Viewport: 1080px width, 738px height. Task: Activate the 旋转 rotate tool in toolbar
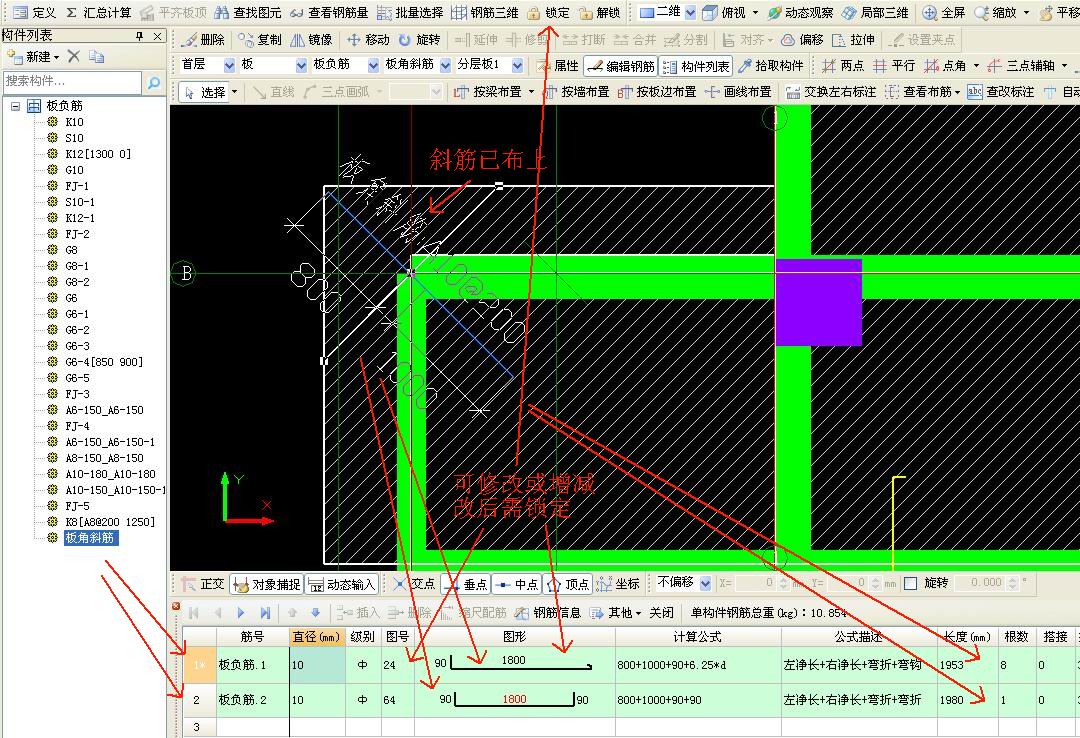(x=418, y=40)
